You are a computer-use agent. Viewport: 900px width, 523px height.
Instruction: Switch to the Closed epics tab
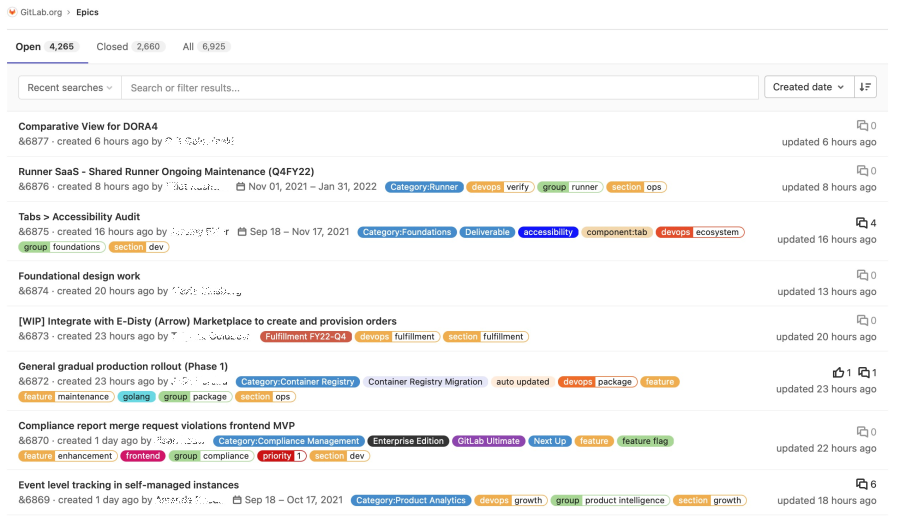pos(128,47)
